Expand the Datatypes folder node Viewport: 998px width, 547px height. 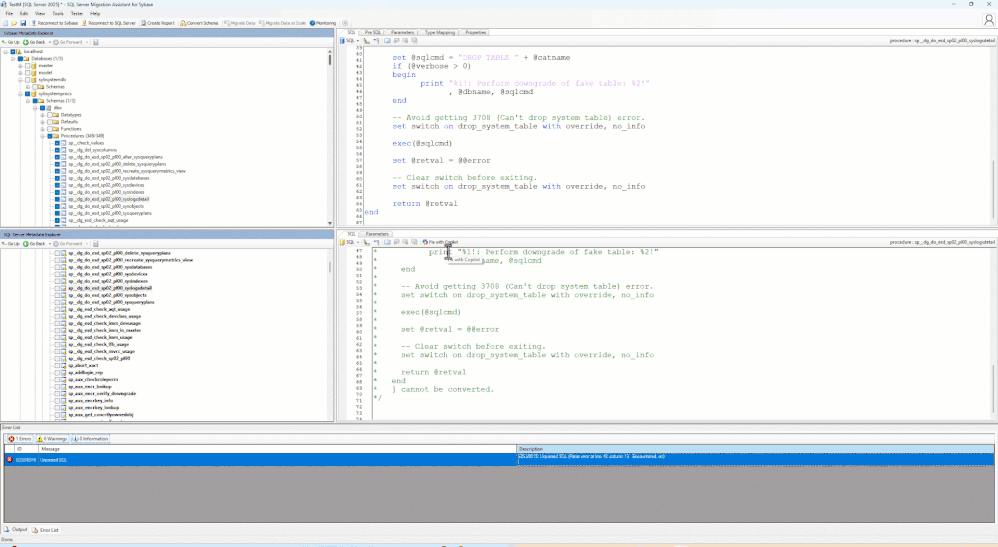[x=43, y=115]
